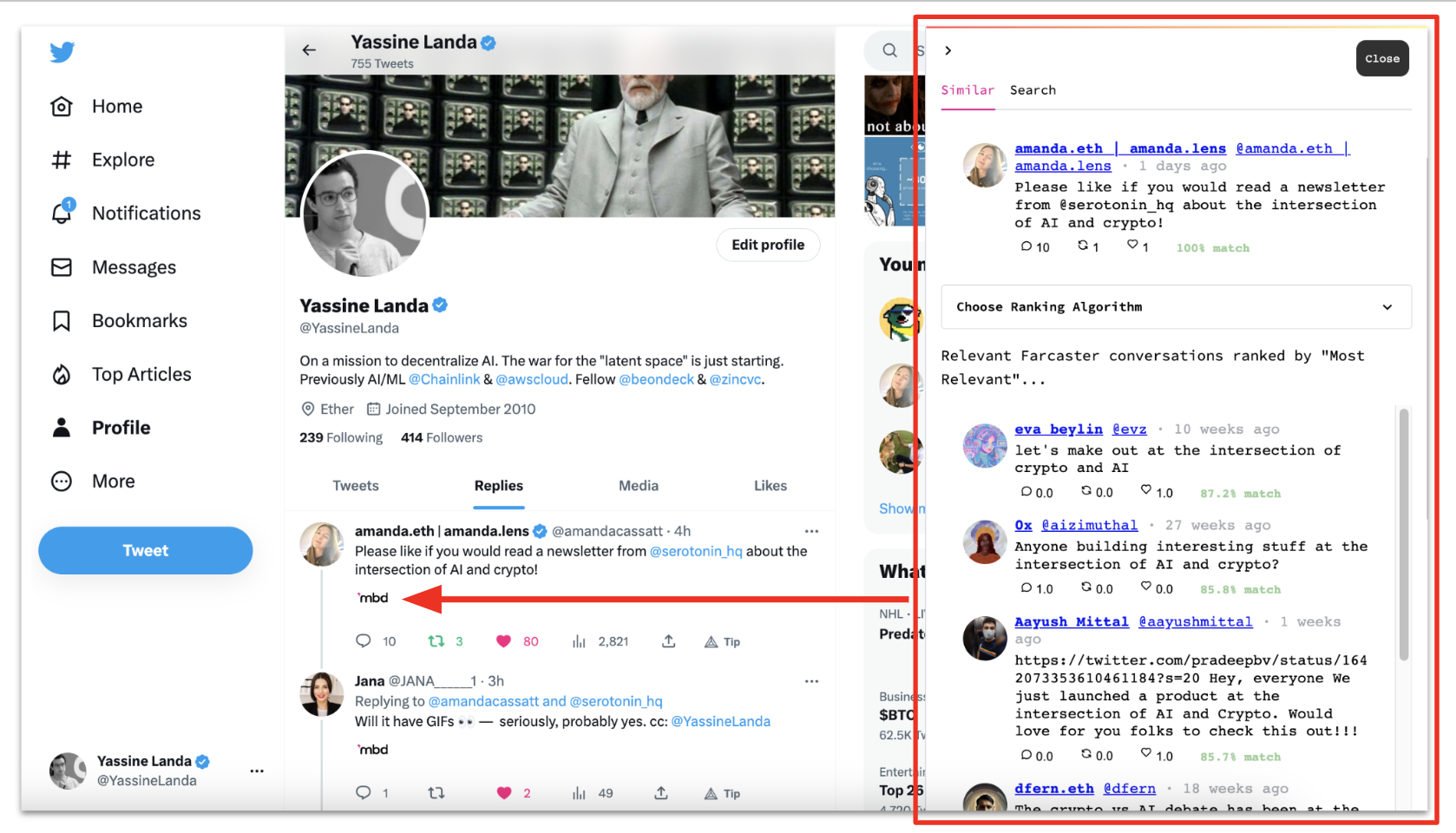
Task: Switch to the Search tab in the panel
Action: [x=1033, y=90]
